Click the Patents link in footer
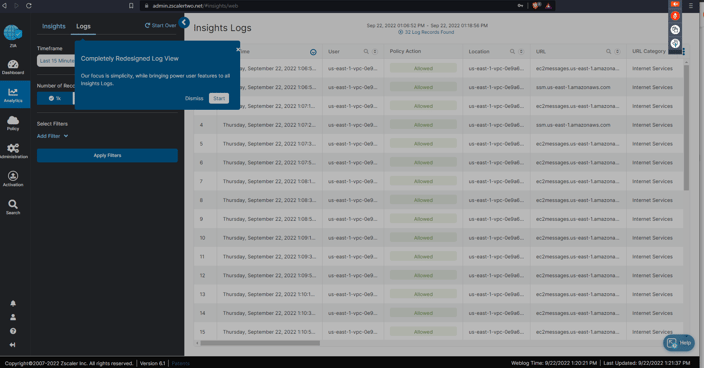The height and width of the screenshot is (368, 704). (x=181, y=363)
